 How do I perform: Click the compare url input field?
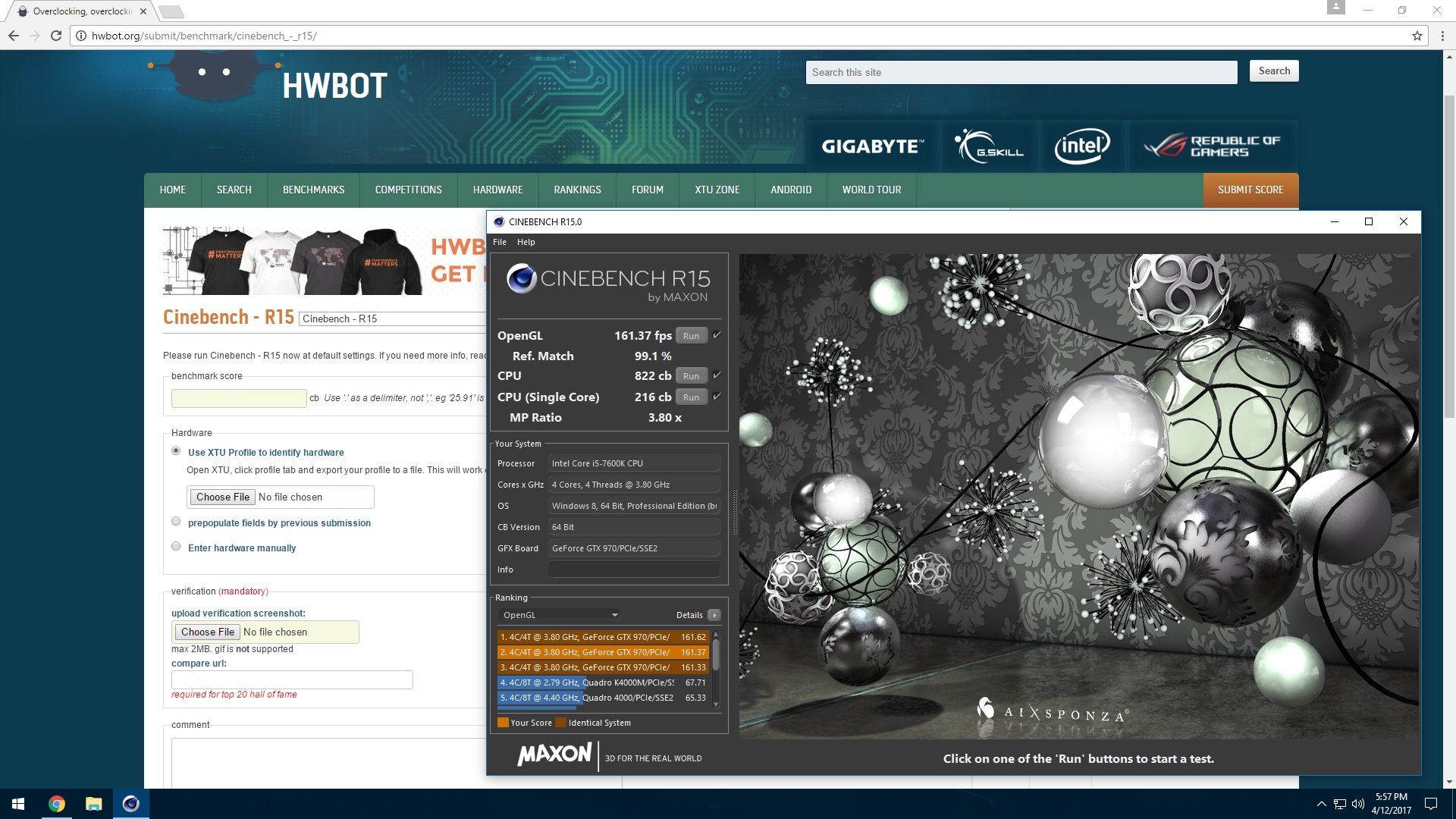pos(292,679)
